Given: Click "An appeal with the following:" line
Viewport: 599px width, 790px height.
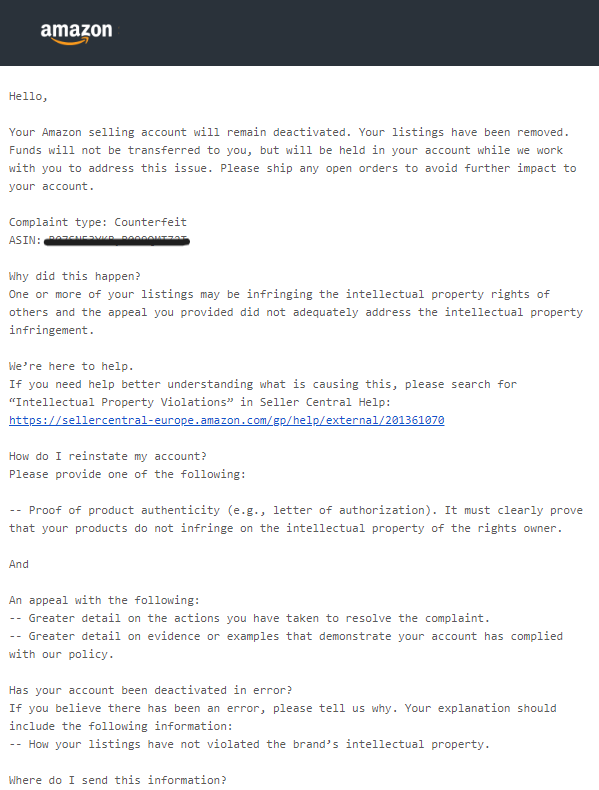Looking at the screenshot, I should [104, 601].
